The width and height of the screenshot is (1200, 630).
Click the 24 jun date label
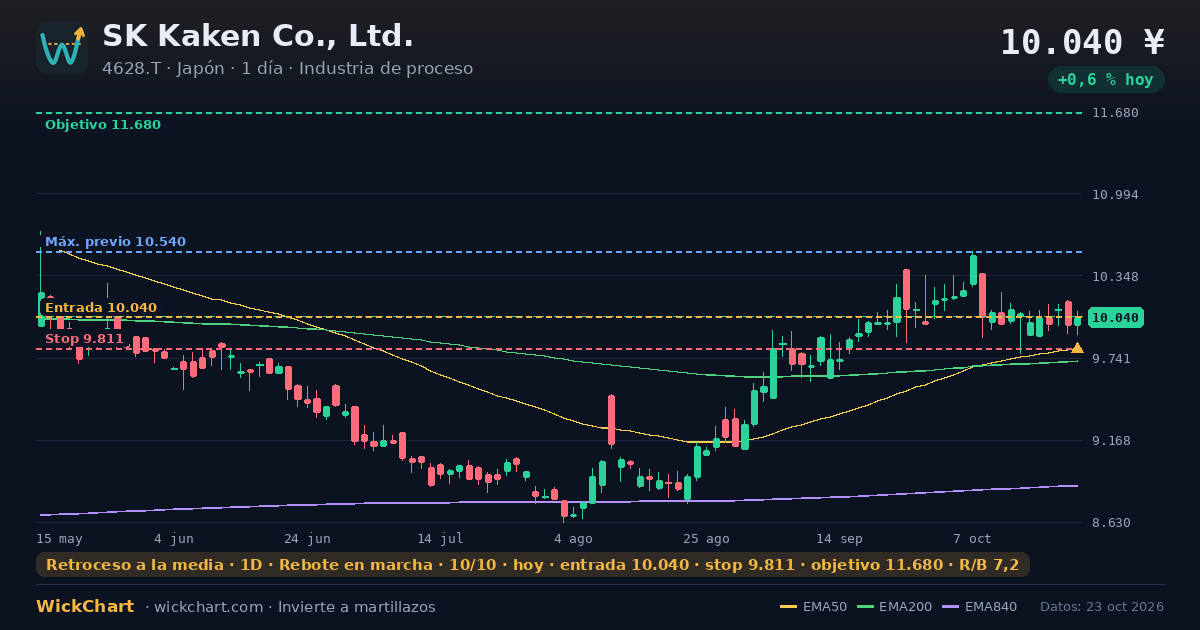coord(307,539)
